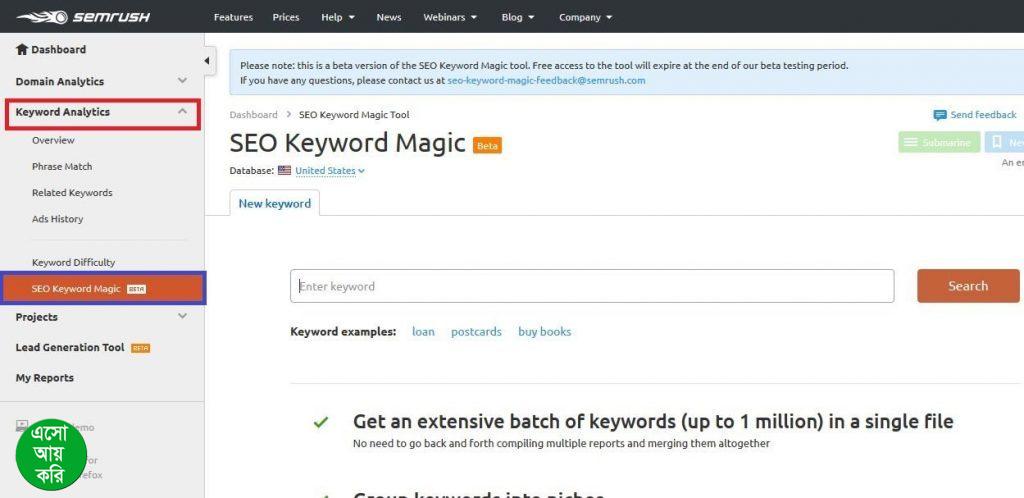The width and height of the screenshot is (1024, 498).
Task: Click the Send feedback chat icon
Action: [939, 115]
